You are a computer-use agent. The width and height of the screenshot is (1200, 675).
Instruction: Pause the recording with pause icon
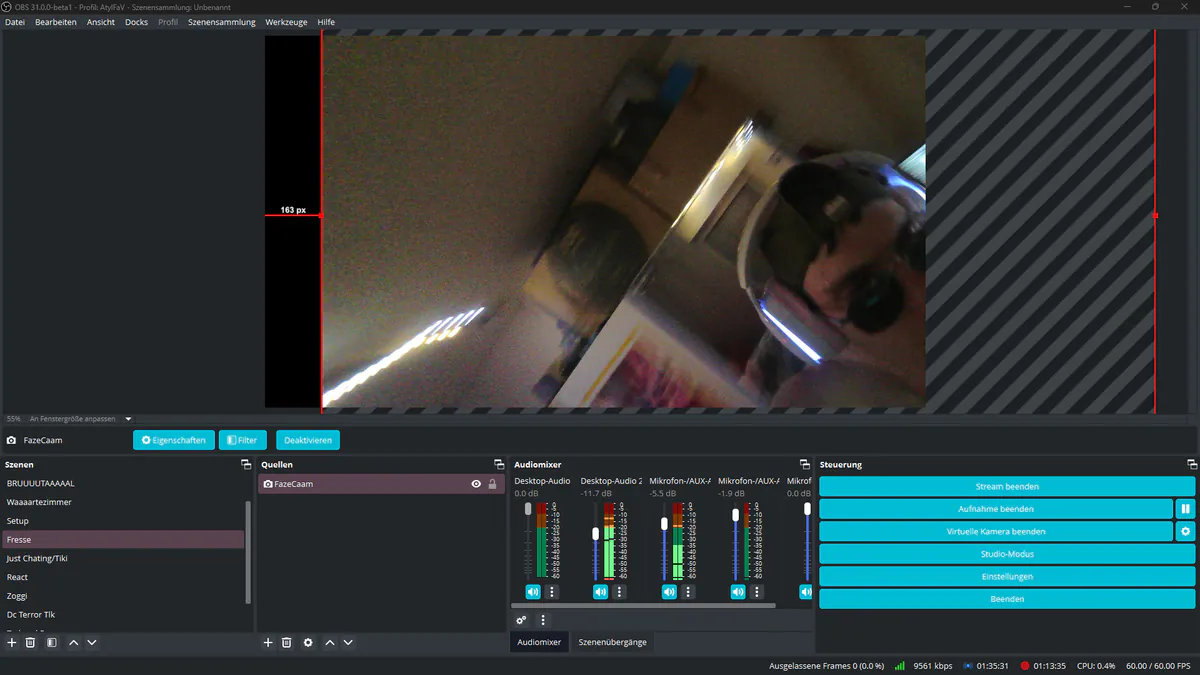[1185, 509]
